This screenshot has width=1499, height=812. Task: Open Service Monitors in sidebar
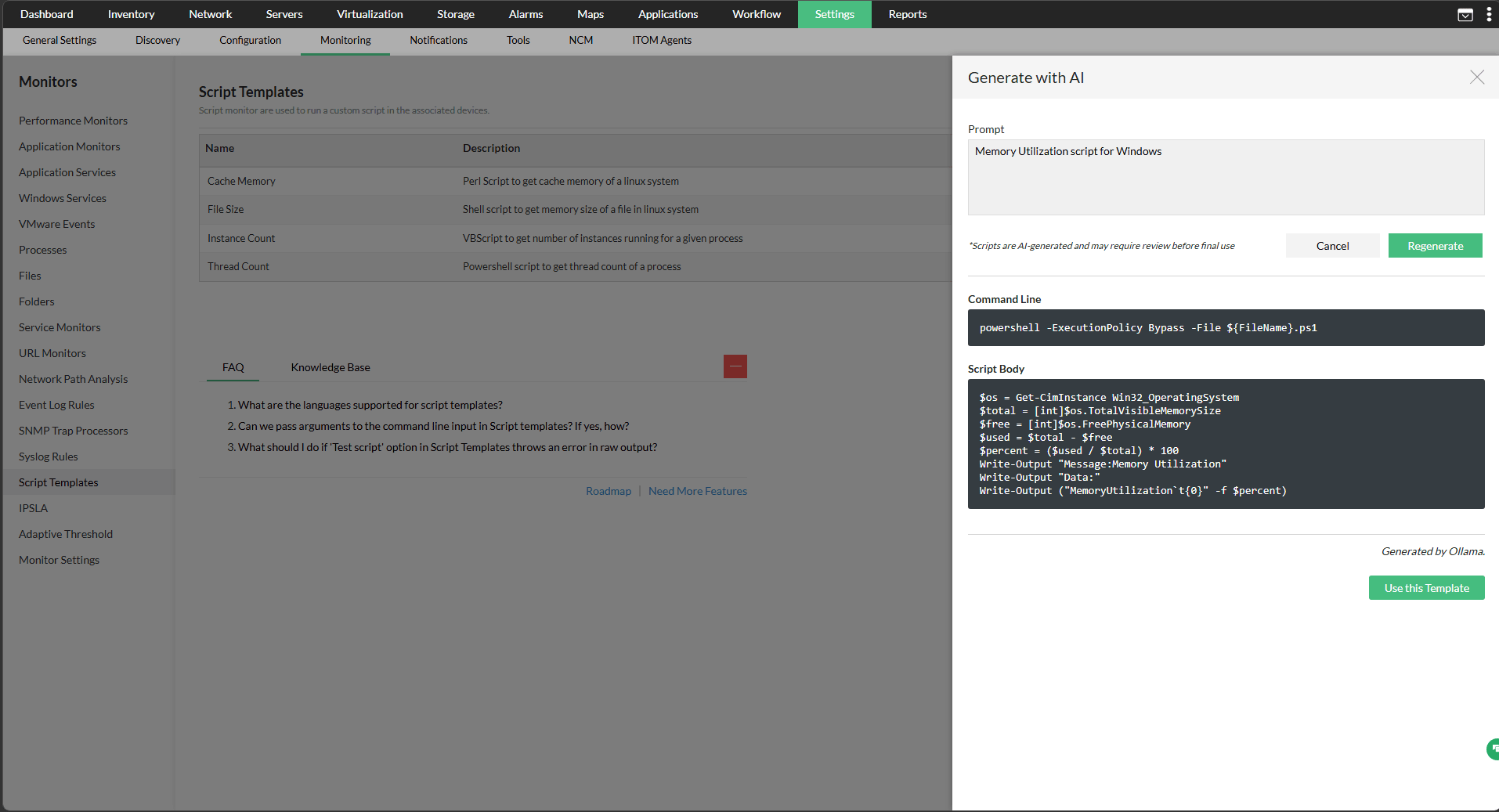pos(60,327)
